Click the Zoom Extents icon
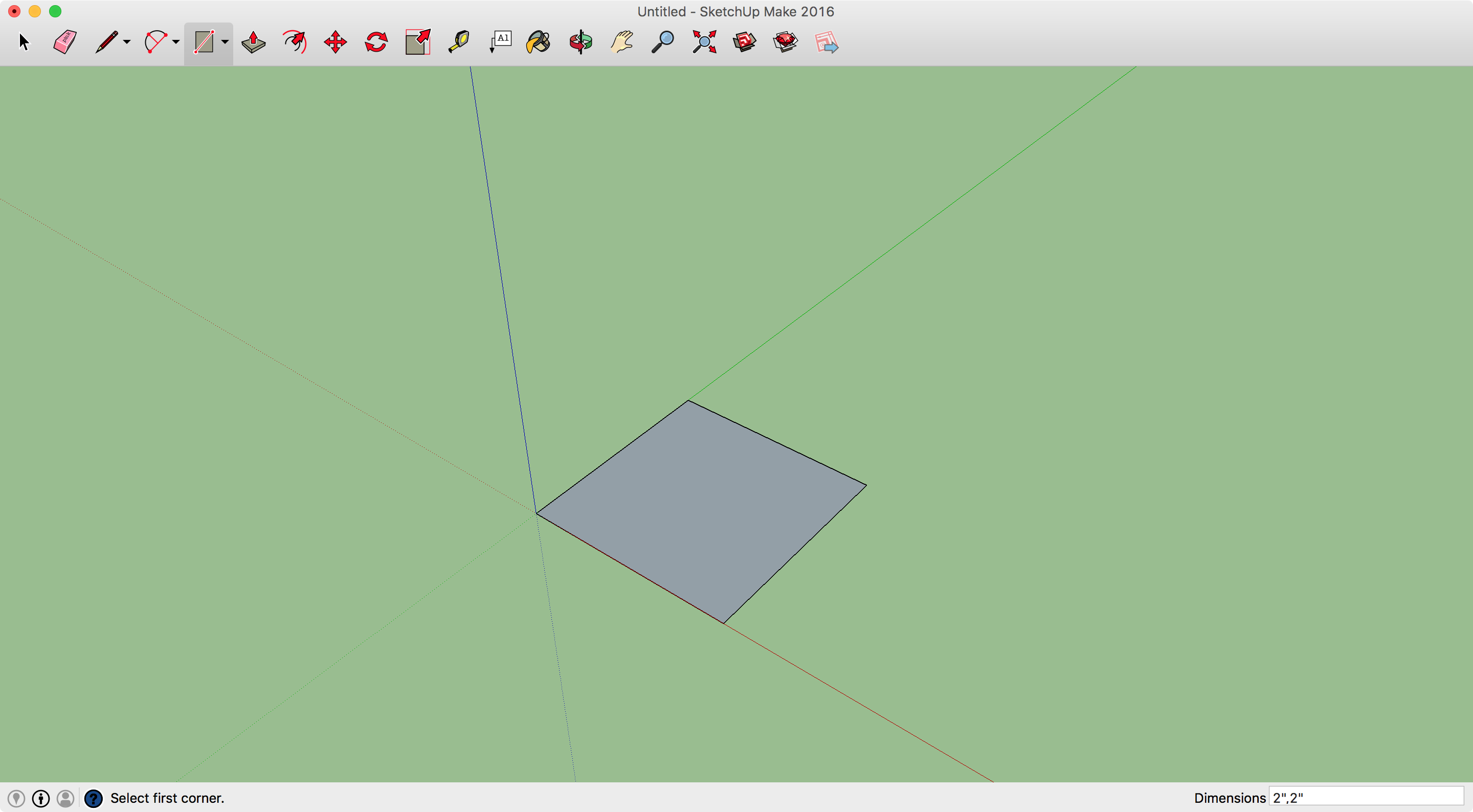1473x812 pixels. tap(704, 42)
